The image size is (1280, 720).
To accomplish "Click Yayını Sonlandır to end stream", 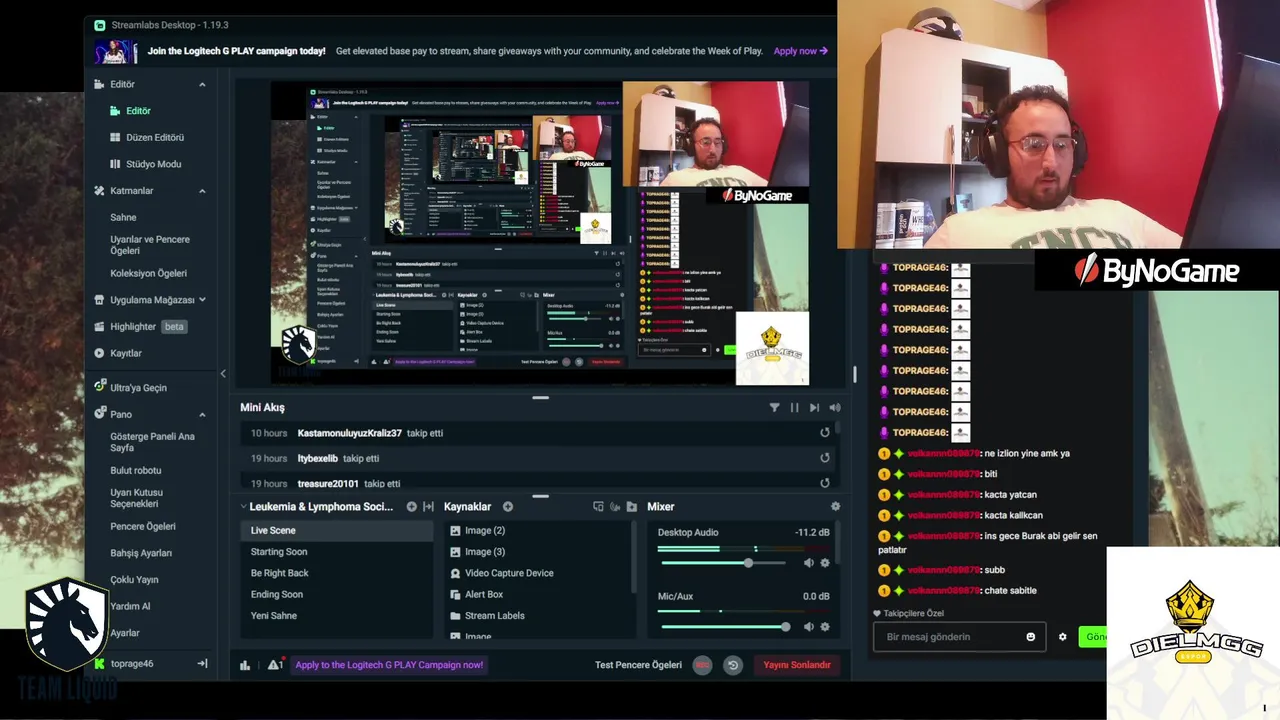I will [797, 665].
